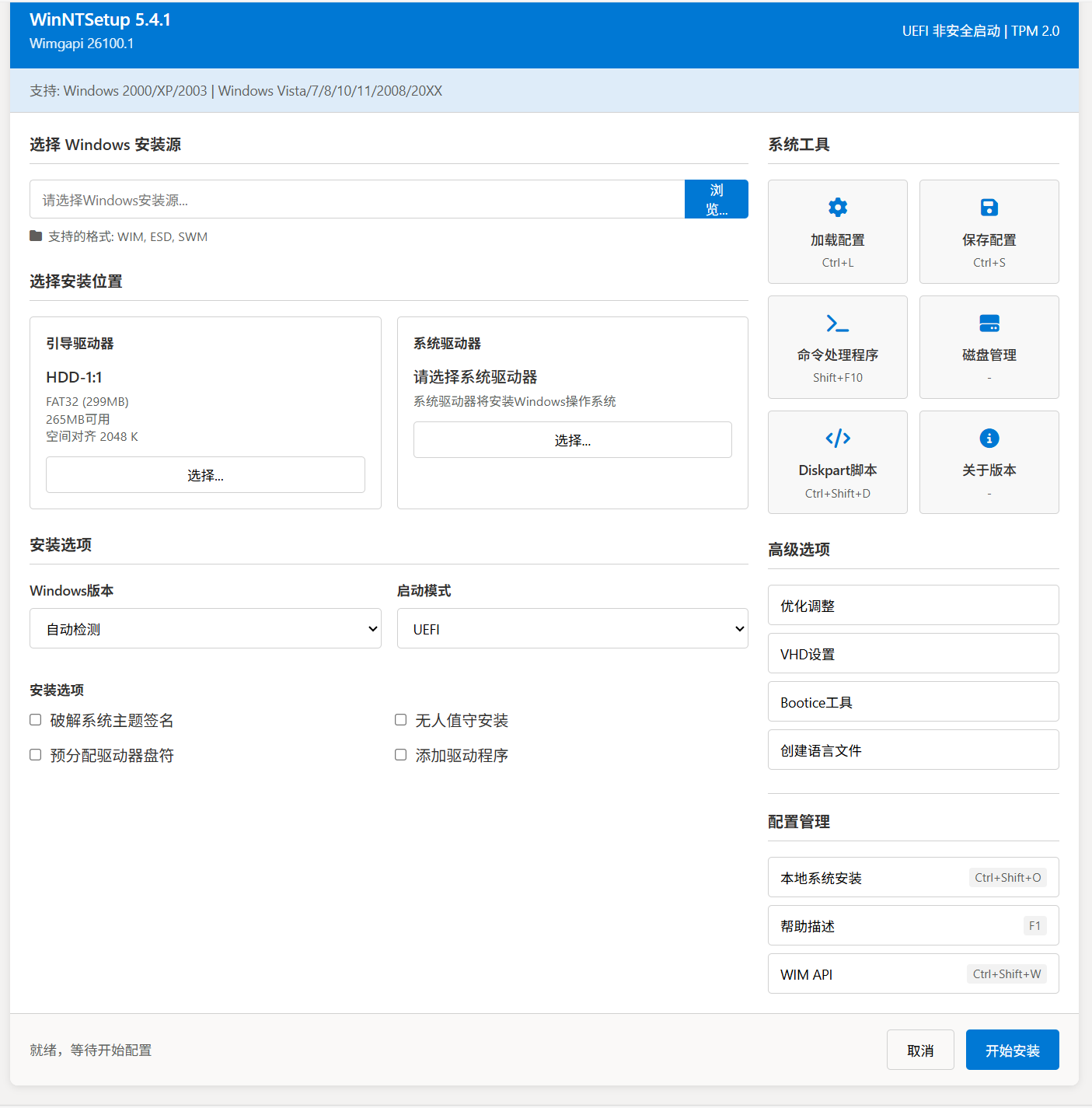Click the Wimgapi 26100.1 text
Image resolution: width=1092 pixels, height=1108 pixels.
point(82,44)
